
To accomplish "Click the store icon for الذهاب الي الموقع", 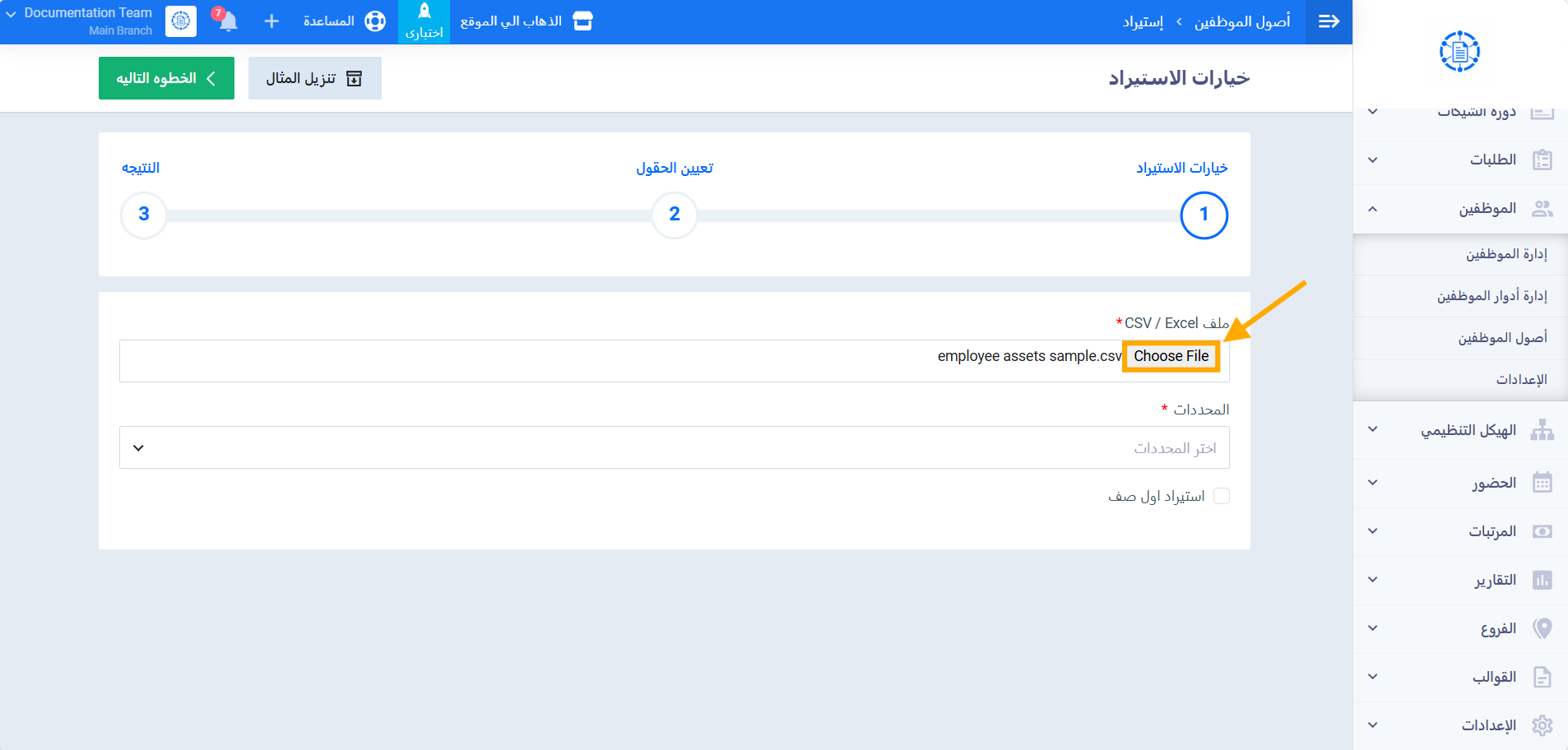I will (582, 21).
